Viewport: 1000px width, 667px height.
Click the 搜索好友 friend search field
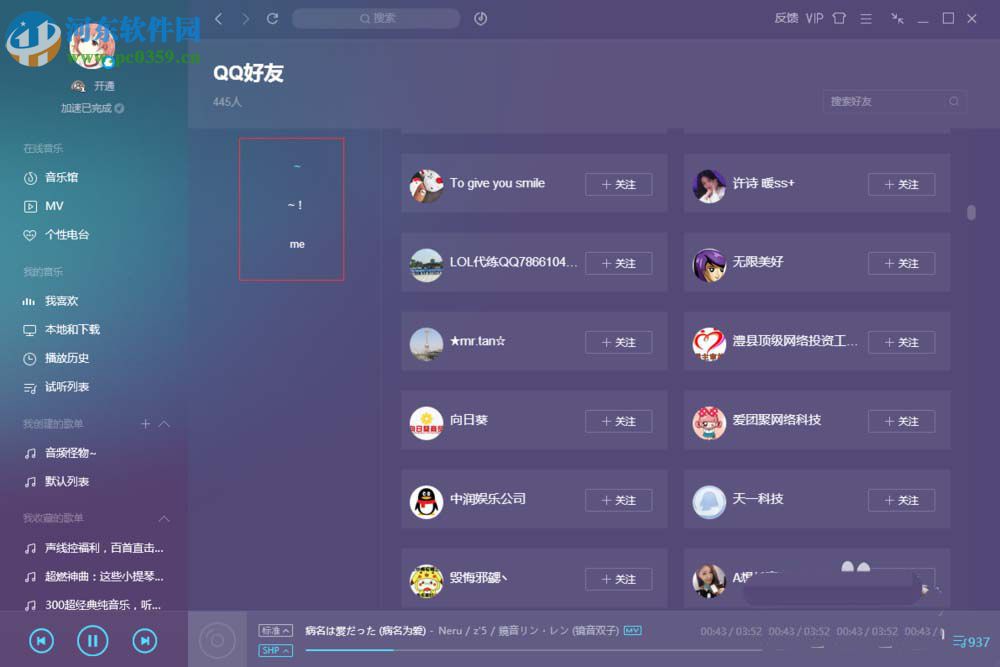[x=890, y=101]
